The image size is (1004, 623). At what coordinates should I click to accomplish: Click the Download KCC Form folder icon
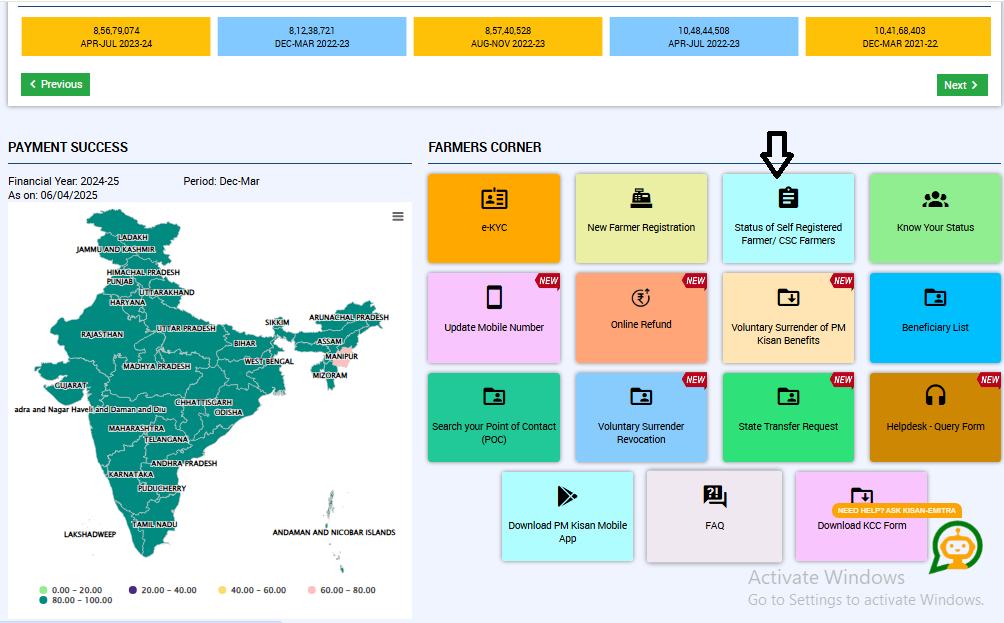(x=862, y=495)
